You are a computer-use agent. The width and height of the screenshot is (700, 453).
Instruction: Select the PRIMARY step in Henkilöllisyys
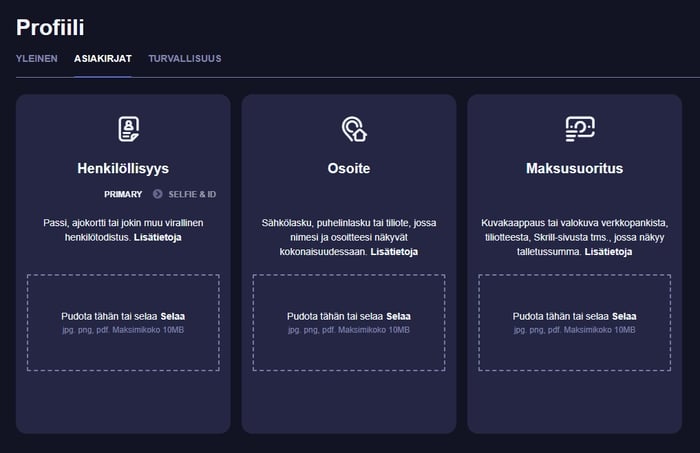pyautogui.click(x=123, y=194)
